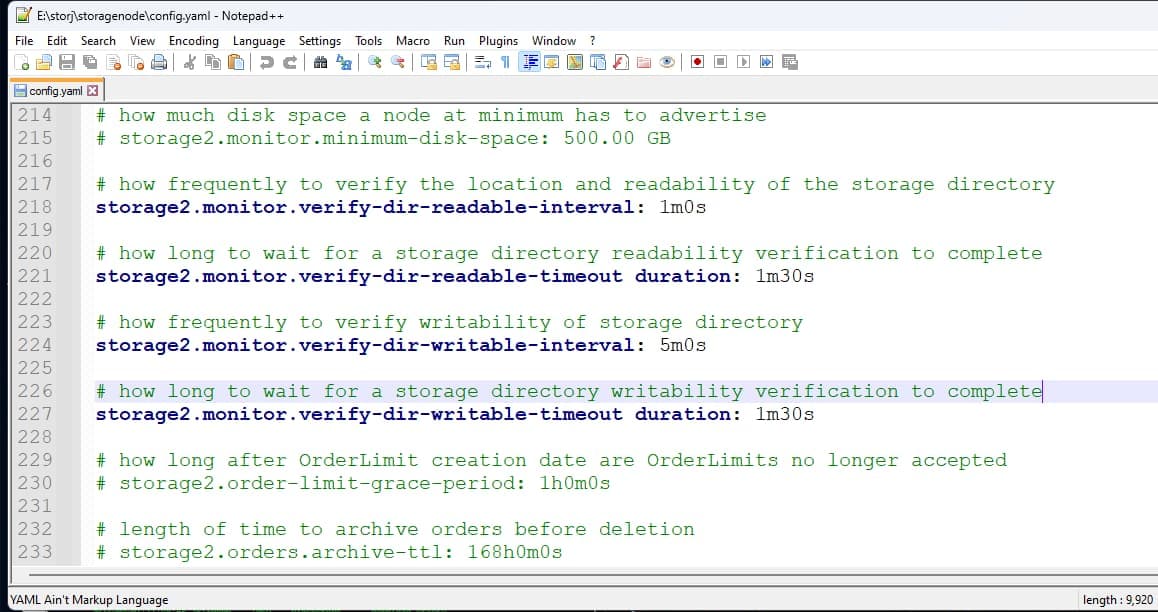1158x612 pixels.
Task: Open the user defined language icon
Action: click(551, 63)
